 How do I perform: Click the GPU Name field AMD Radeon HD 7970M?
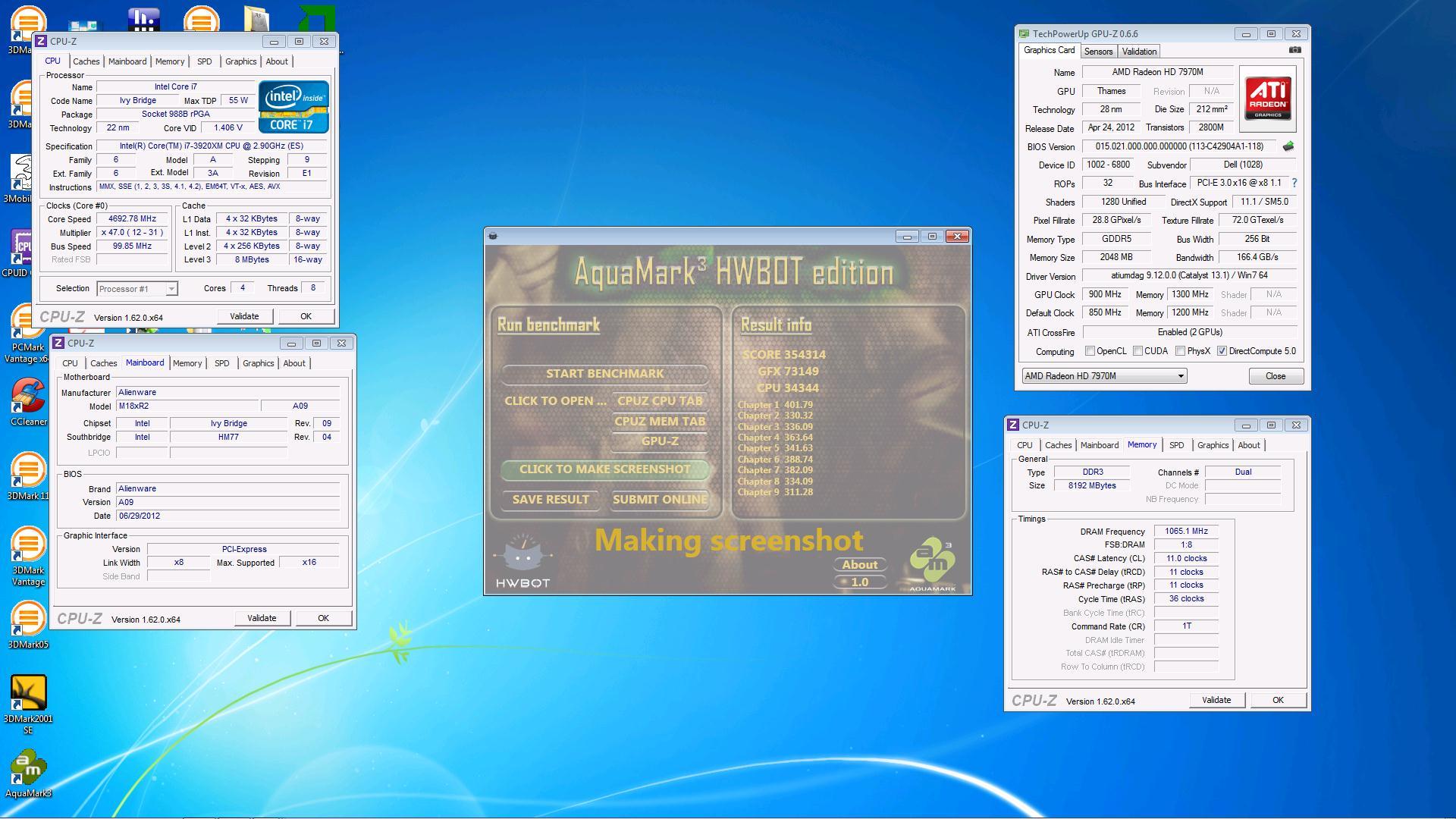coord(1157,72)
